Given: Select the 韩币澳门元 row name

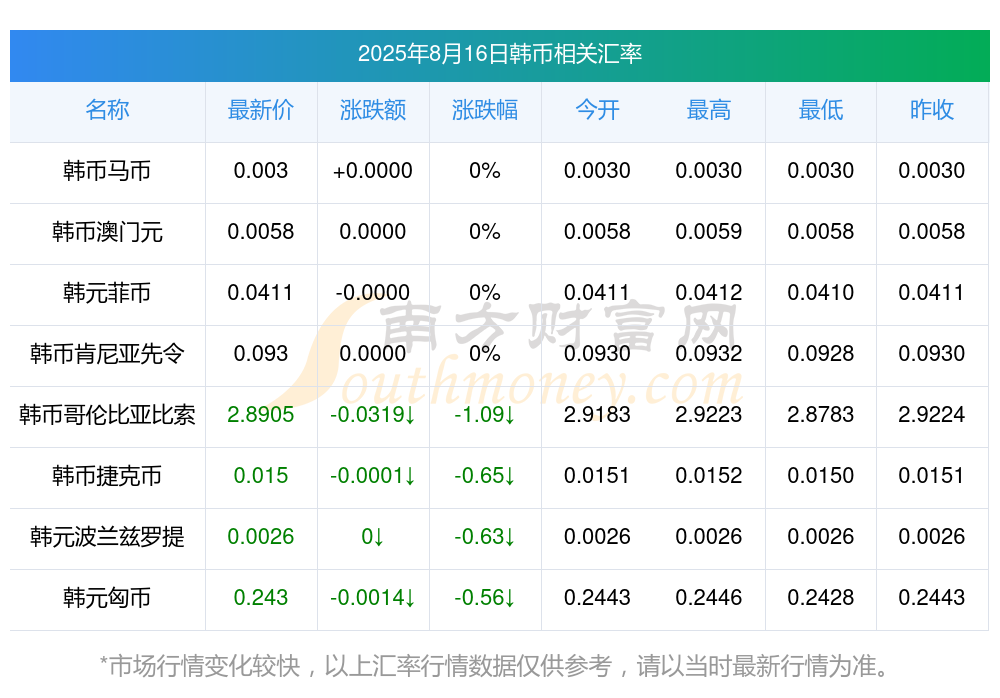Looking at the screenshot, I should pyautogui.click(x=107, y=232).
